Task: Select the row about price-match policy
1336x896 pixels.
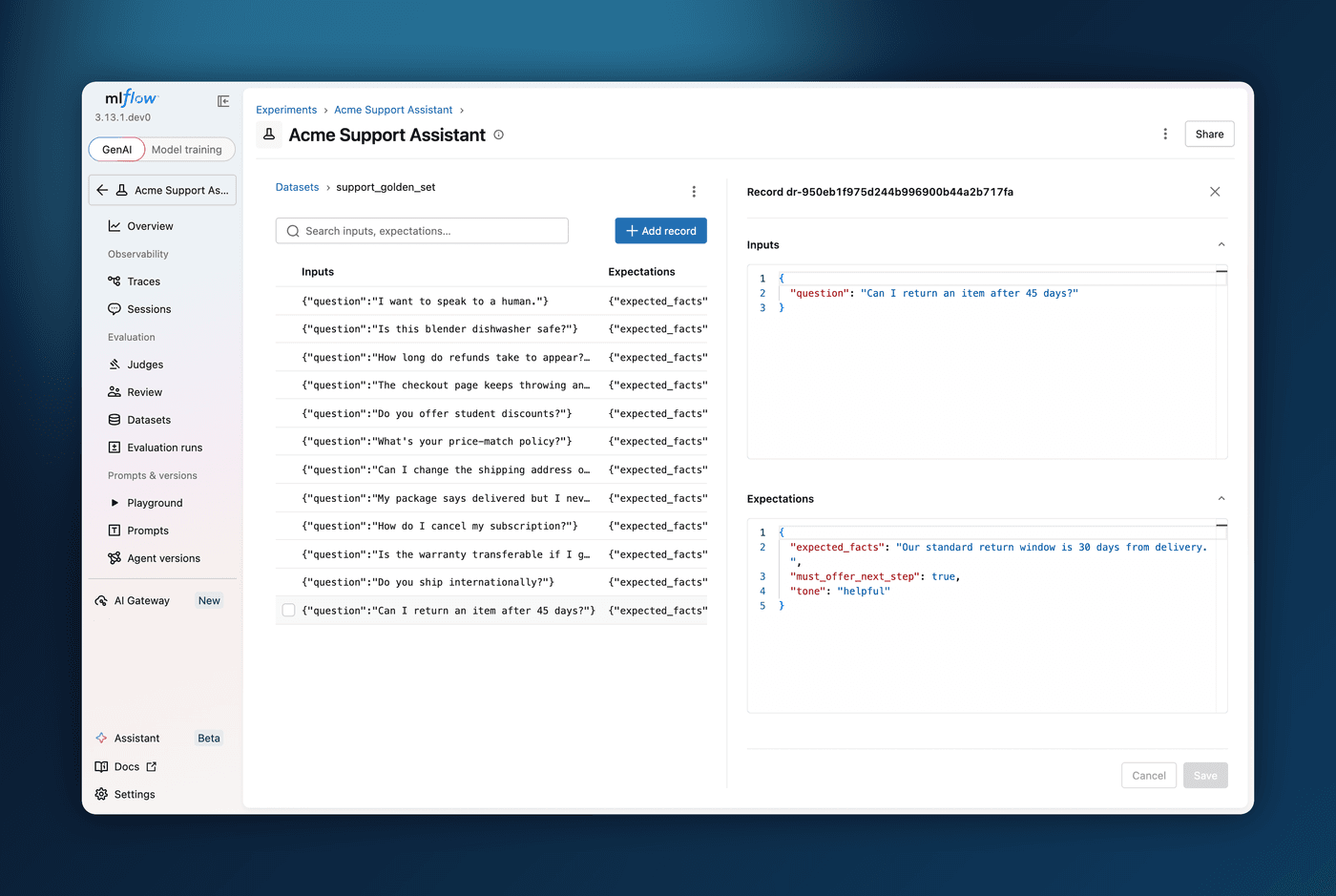Action: coord(491,442)
